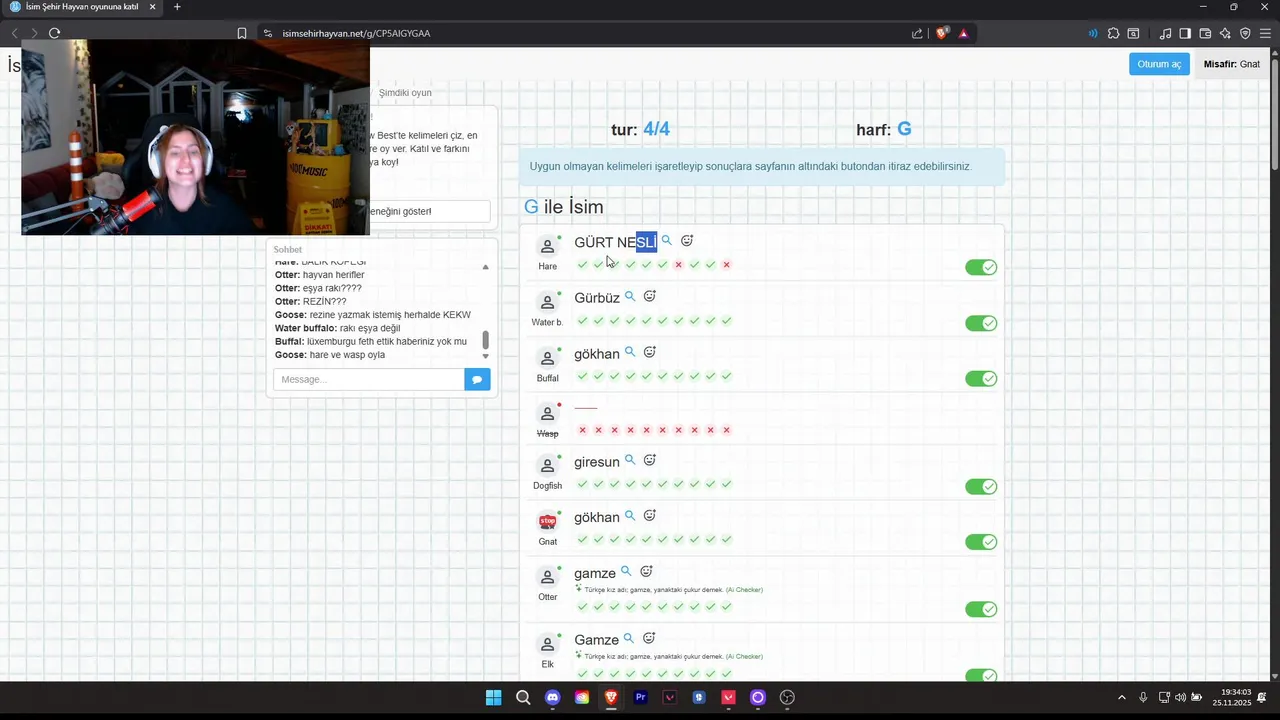
Task: Toggle approval switch for giresun
Action: (x=981, y=486)
